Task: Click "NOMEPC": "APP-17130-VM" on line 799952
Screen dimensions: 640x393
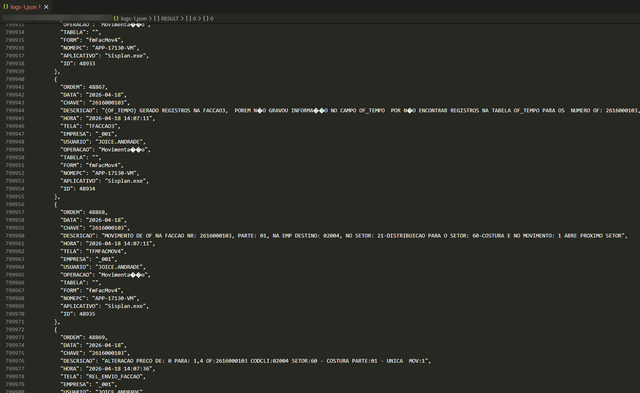Action: pos(100,173)
